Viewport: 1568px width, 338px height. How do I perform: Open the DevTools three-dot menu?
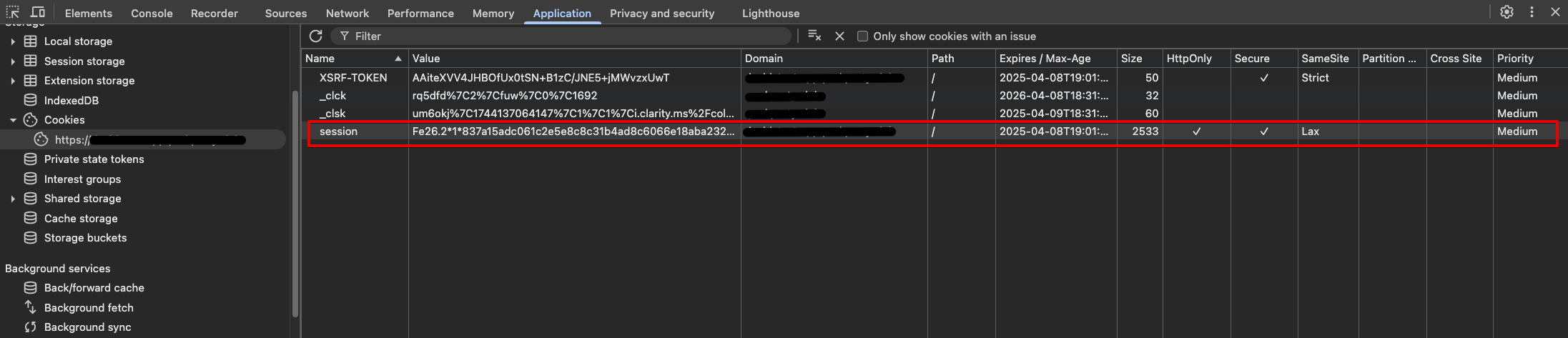[x=1532, y=12]
